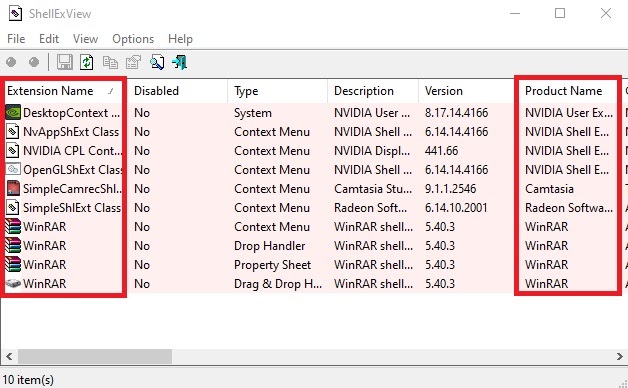The image size is (628, 388).
Task: Sort by the Product Name column header
Action: (x=568, y=91)
